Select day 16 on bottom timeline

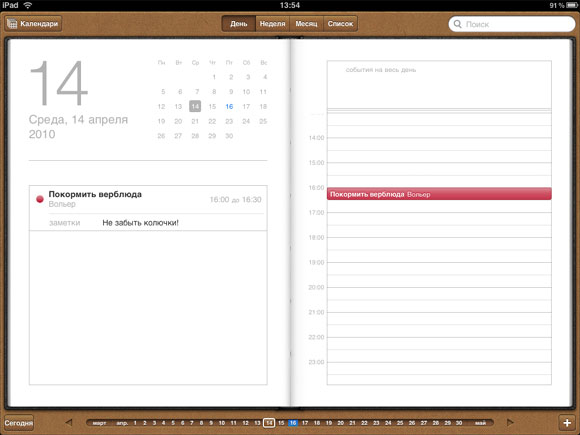pyautogui.click(x=293, y=423)
